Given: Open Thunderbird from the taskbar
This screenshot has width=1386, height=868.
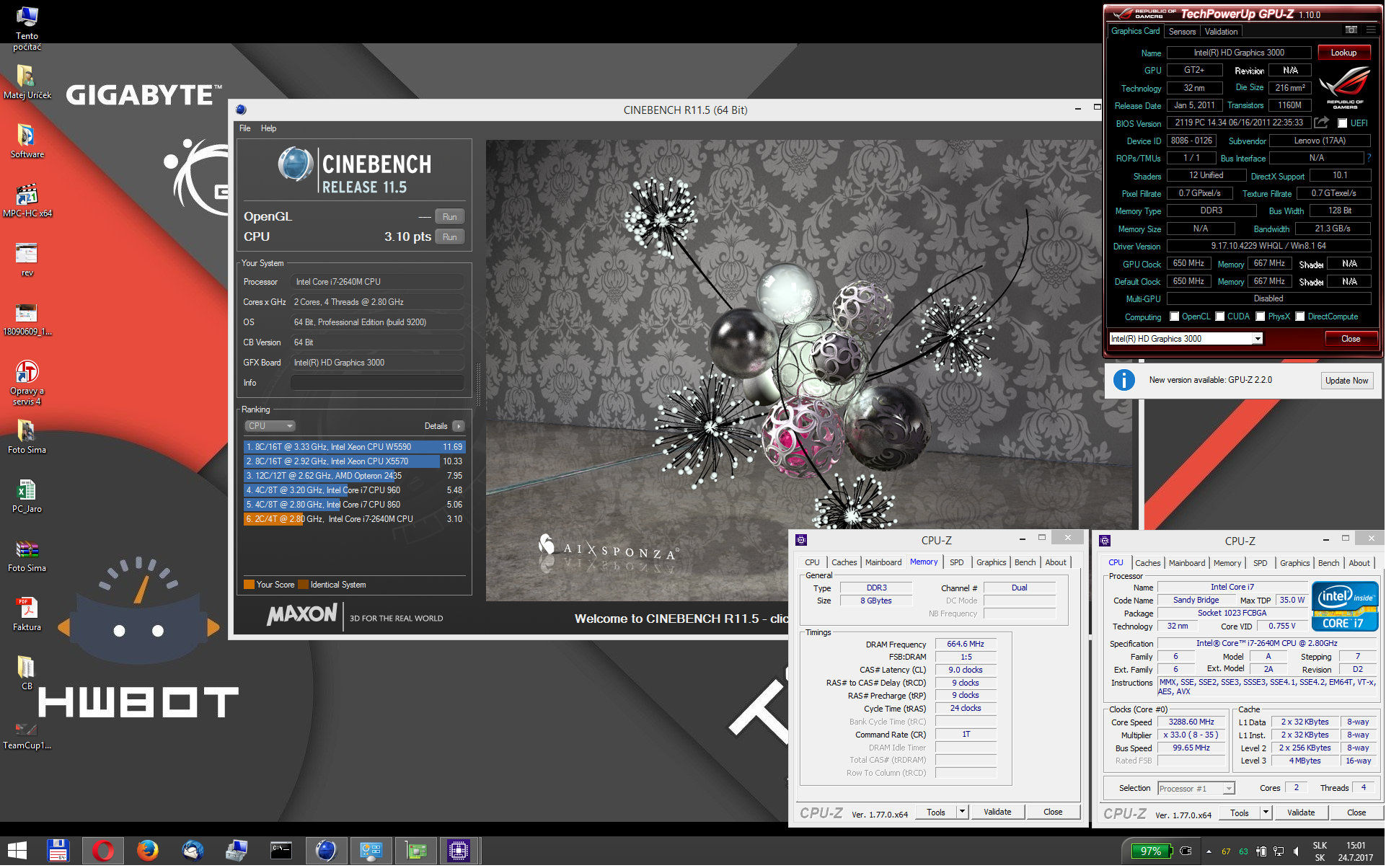Looking at the screenshot, I should pyautogui.click(x=192, y=851).
